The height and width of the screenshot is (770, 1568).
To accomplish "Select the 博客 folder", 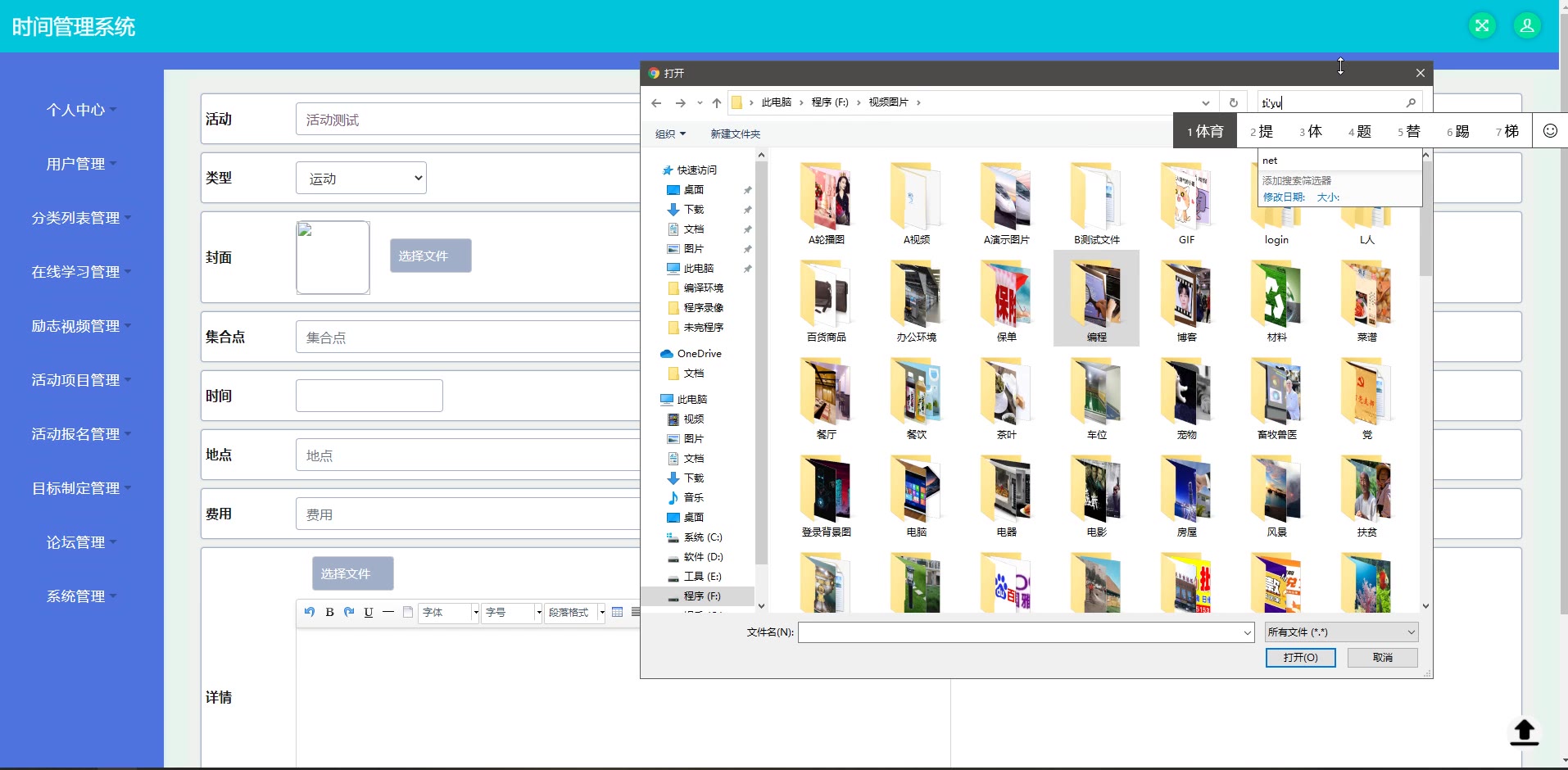I will [x=1186, y=300].
